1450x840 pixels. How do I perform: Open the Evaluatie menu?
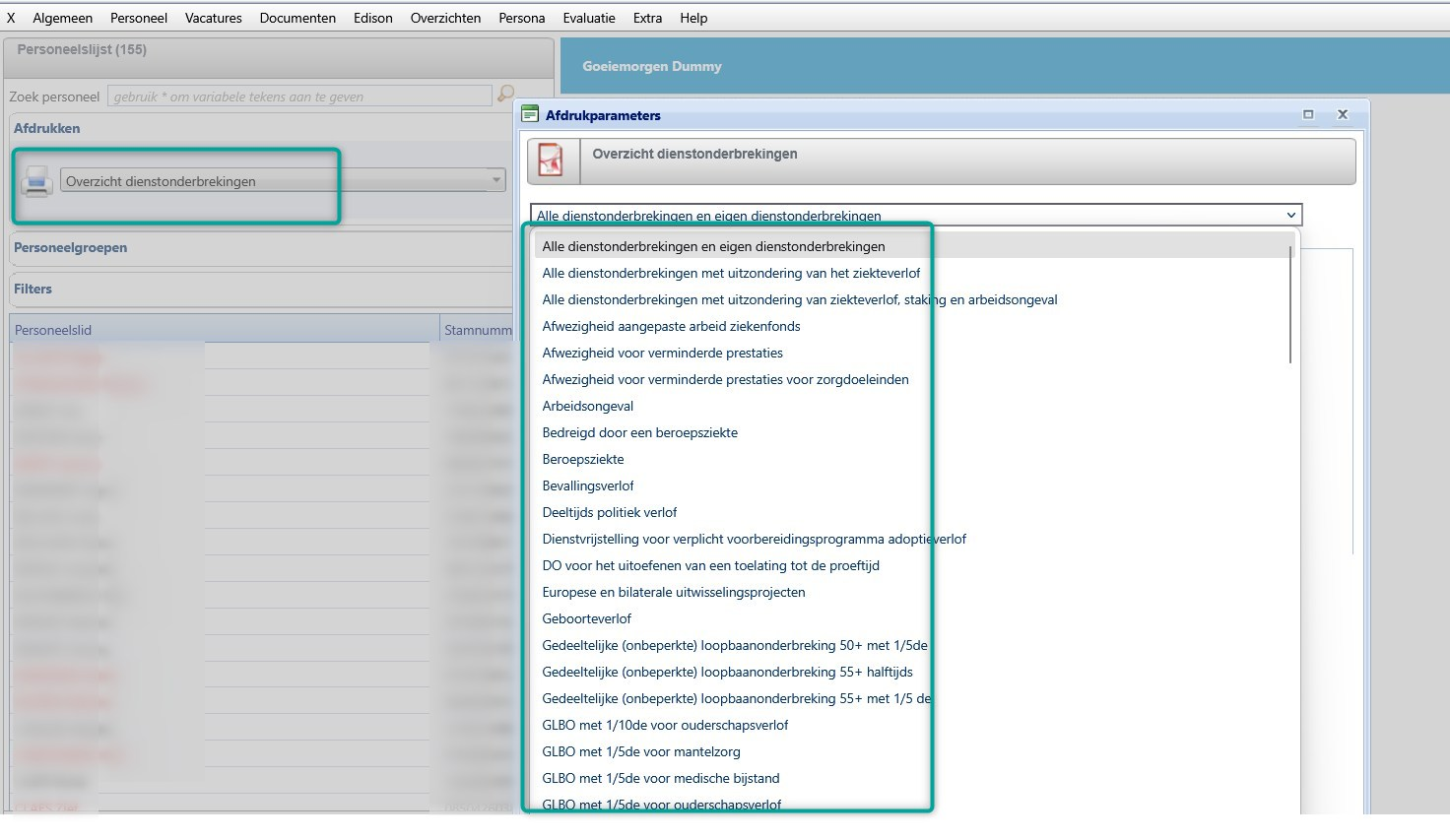(589, 18)
